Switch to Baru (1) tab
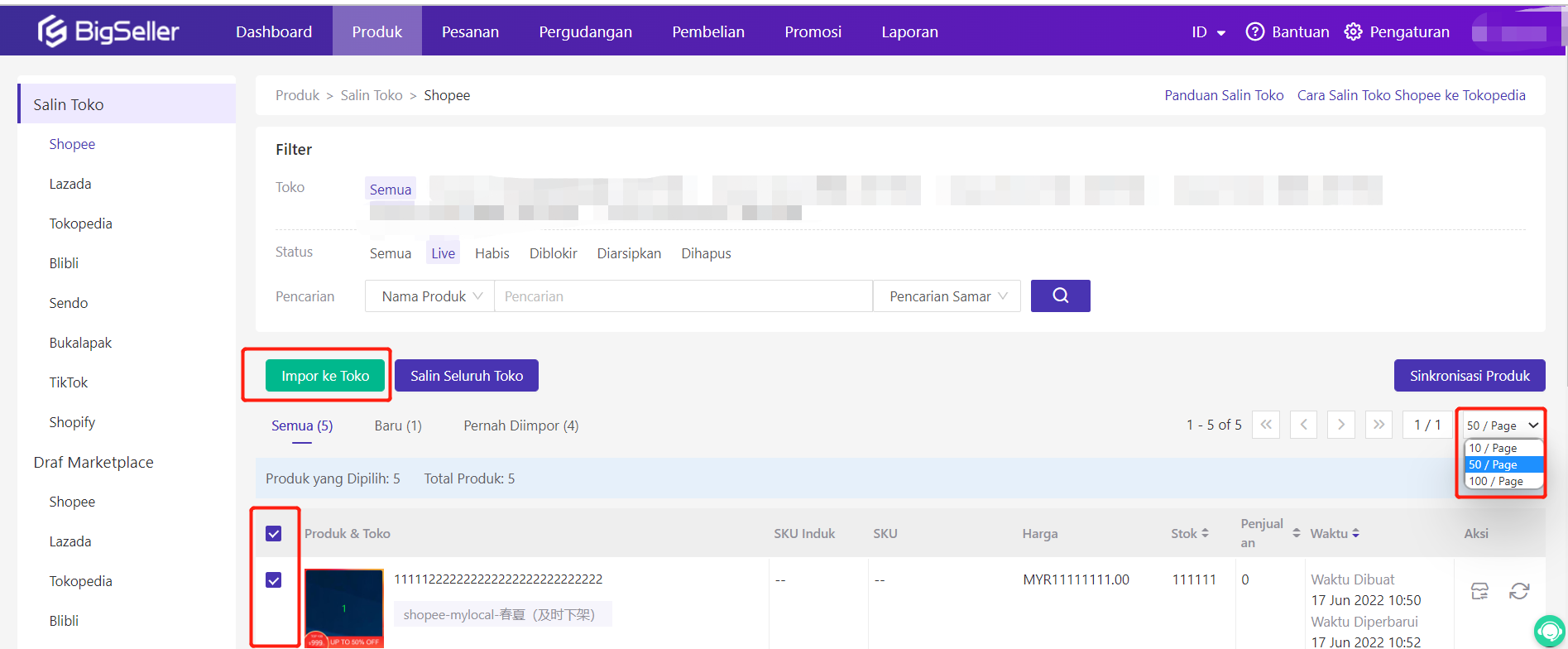 398,425
